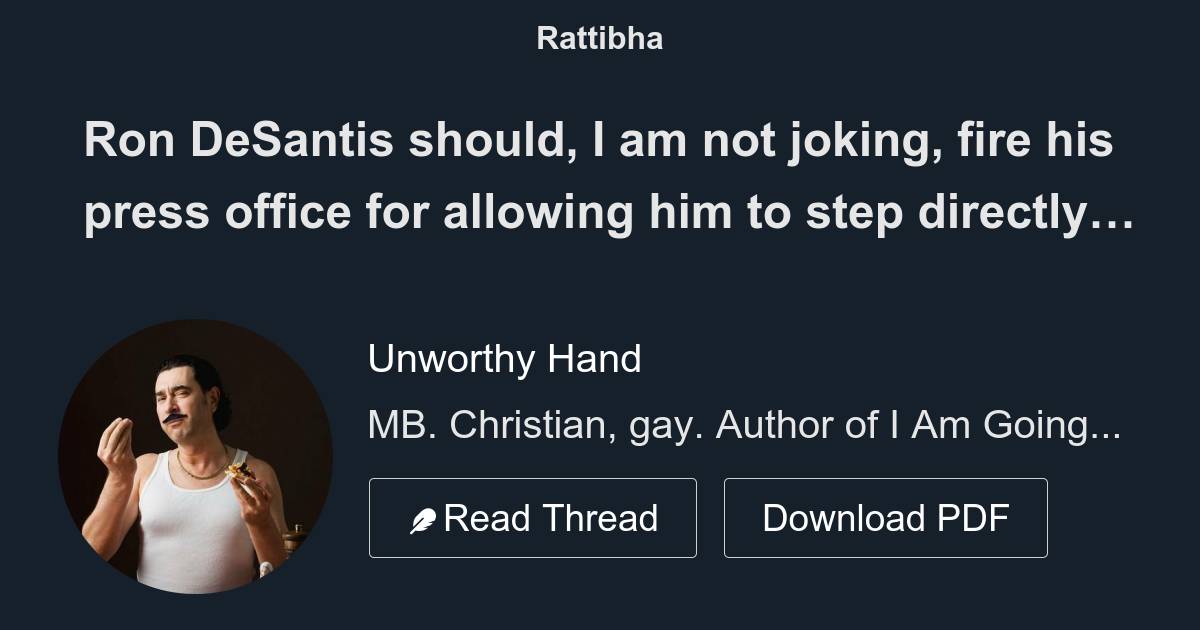Image resolution: width=1200 pixels, height=630 pixels.
Task: Click the feather icon beside Read Thread
Action: [423, 520]
